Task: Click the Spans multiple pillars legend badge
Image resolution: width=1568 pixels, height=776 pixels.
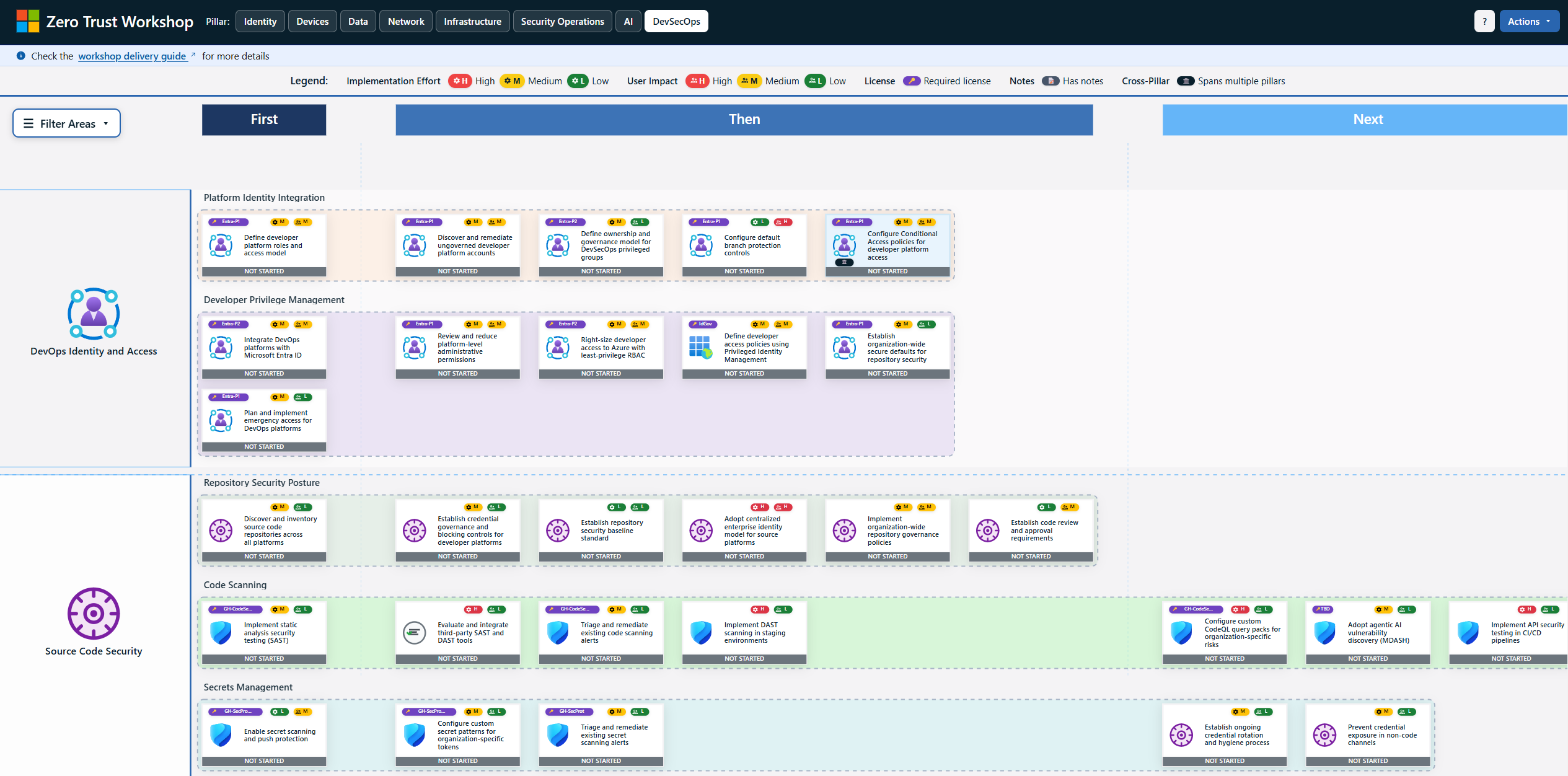Action: (x=1186, y=81)
